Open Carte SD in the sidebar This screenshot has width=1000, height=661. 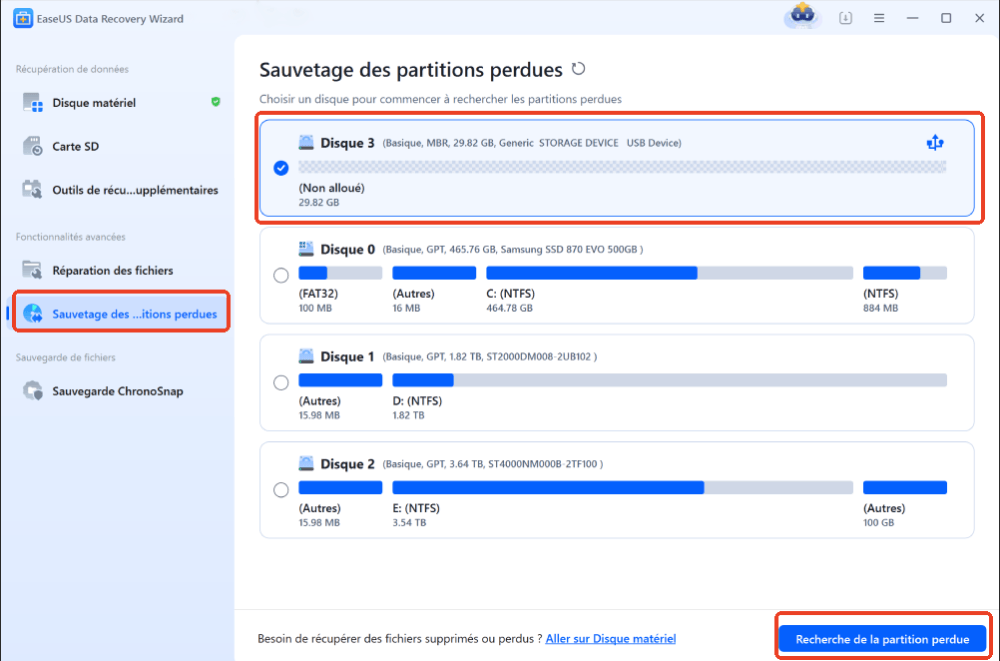point(121,146)
